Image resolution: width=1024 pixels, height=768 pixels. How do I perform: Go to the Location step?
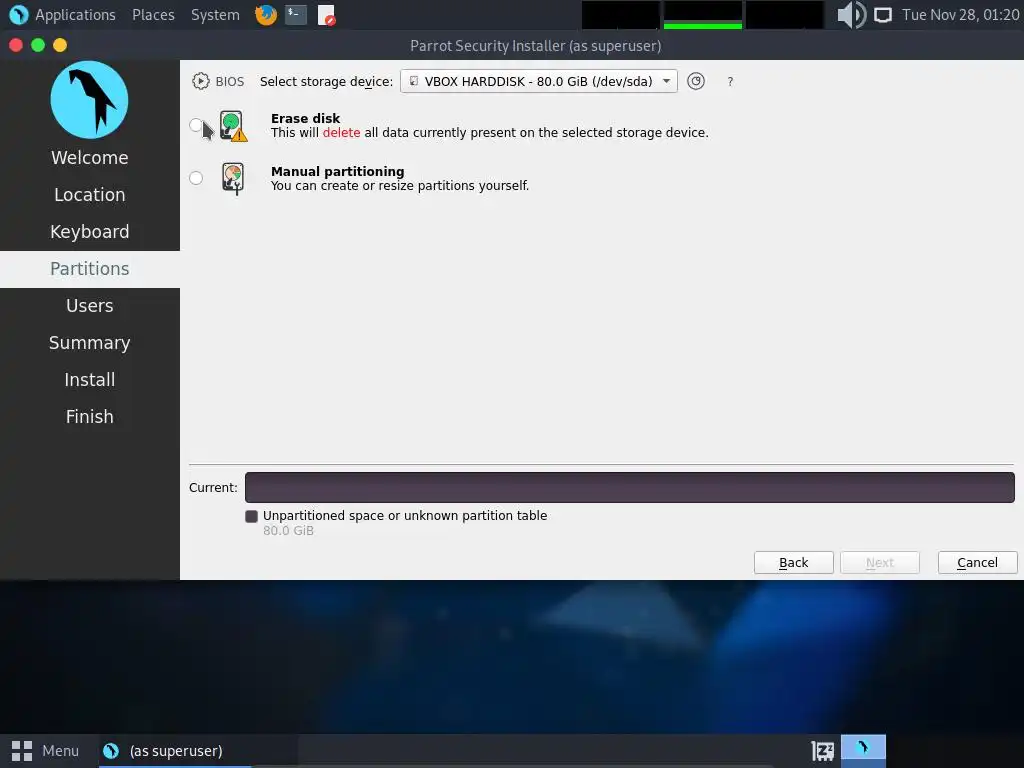click(89, 195)
